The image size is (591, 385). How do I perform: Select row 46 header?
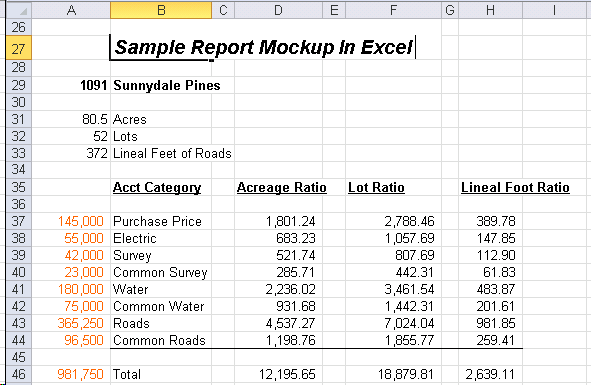(19, 374)
